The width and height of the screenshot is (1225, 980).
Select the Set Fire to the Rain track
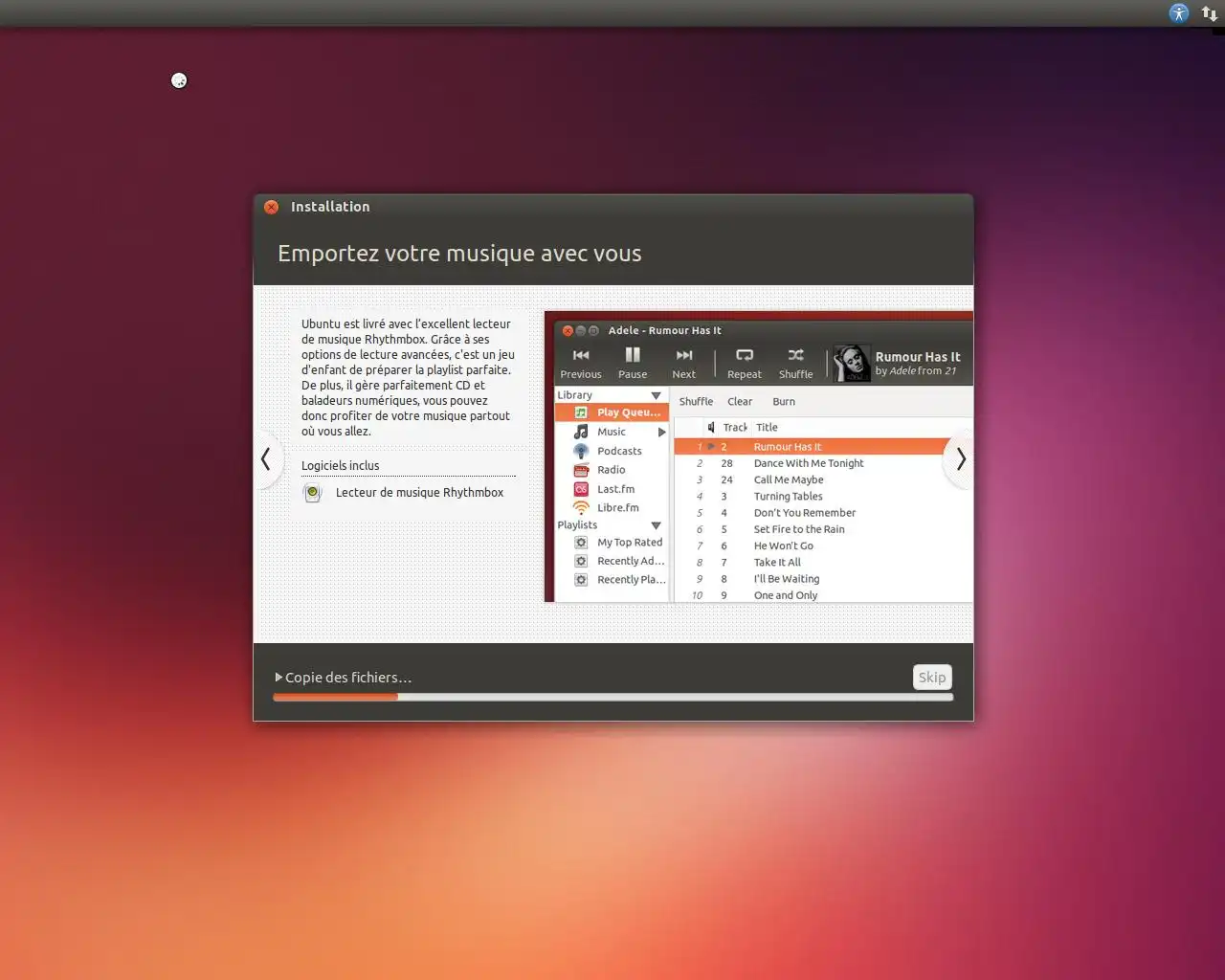(x=823, y=529)
